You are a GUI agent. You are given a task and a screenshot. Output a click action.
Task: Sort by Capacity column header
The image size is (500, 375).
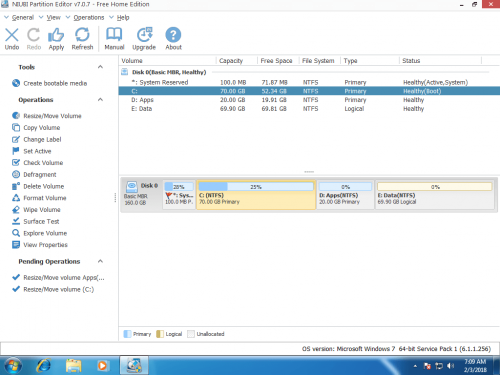coord(237,61)
